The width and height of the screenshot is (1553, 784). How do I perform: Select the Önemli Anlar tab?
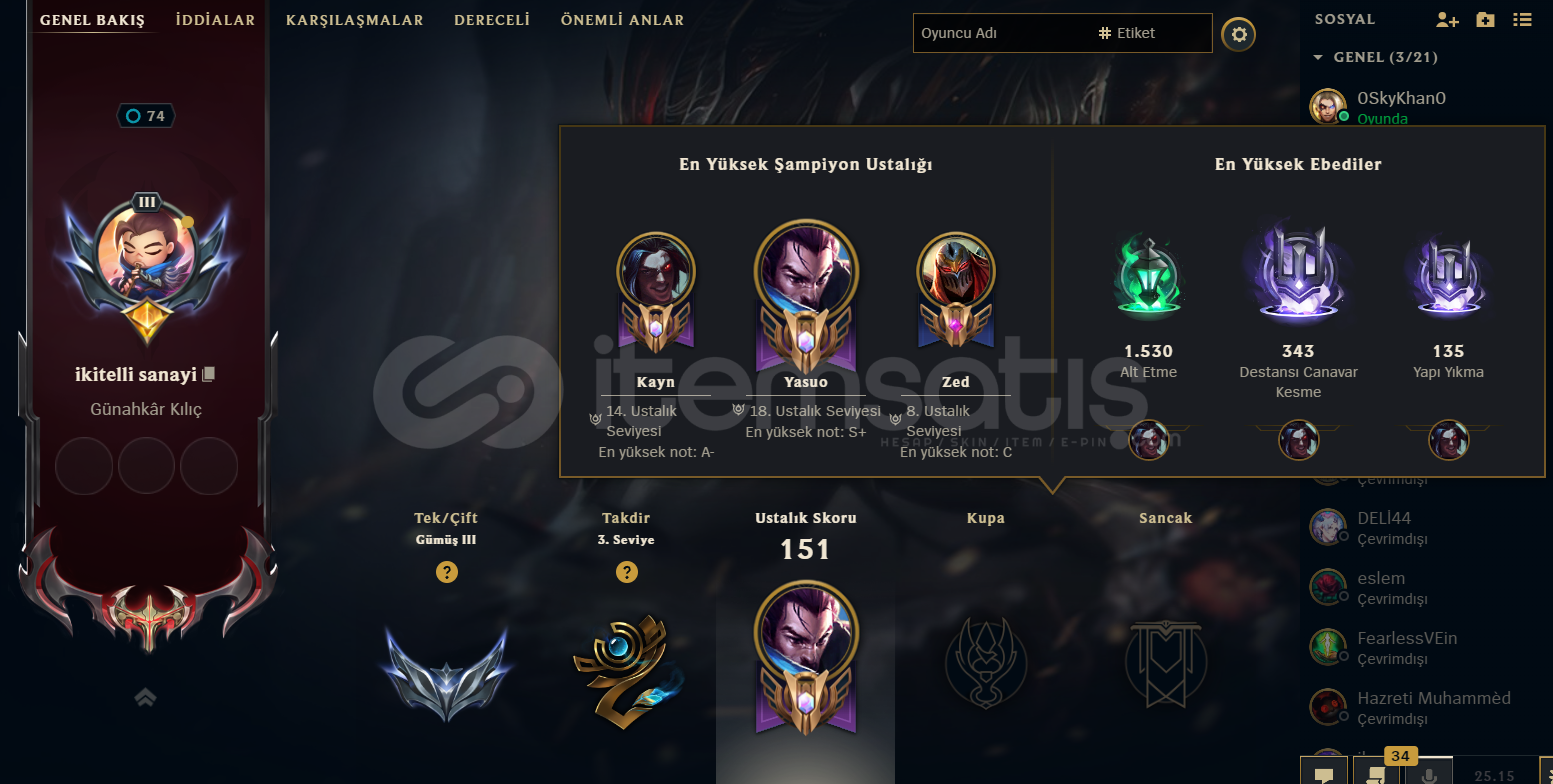(x=623, y=20)
